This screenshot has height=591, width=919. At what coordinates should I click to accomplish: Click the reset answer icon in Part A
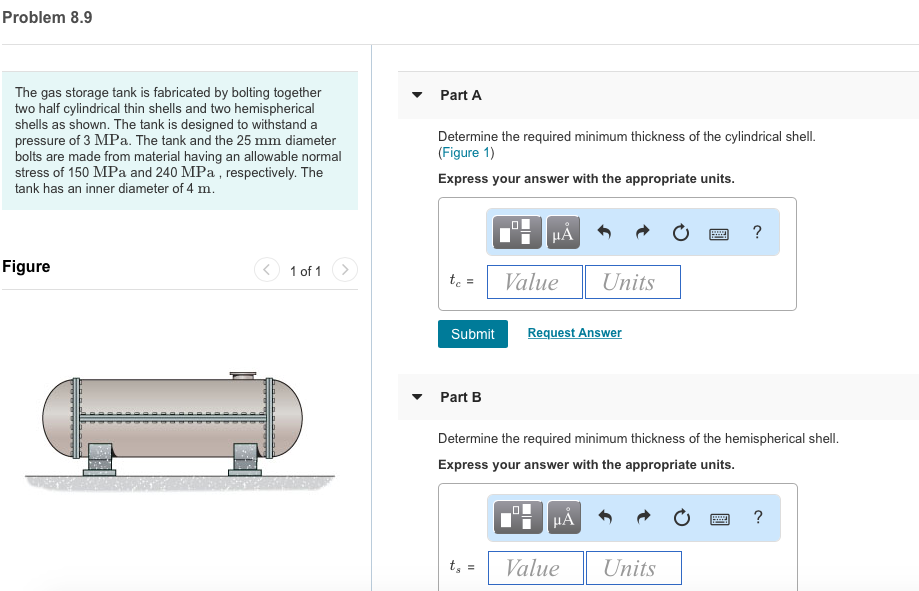(680, 232)
